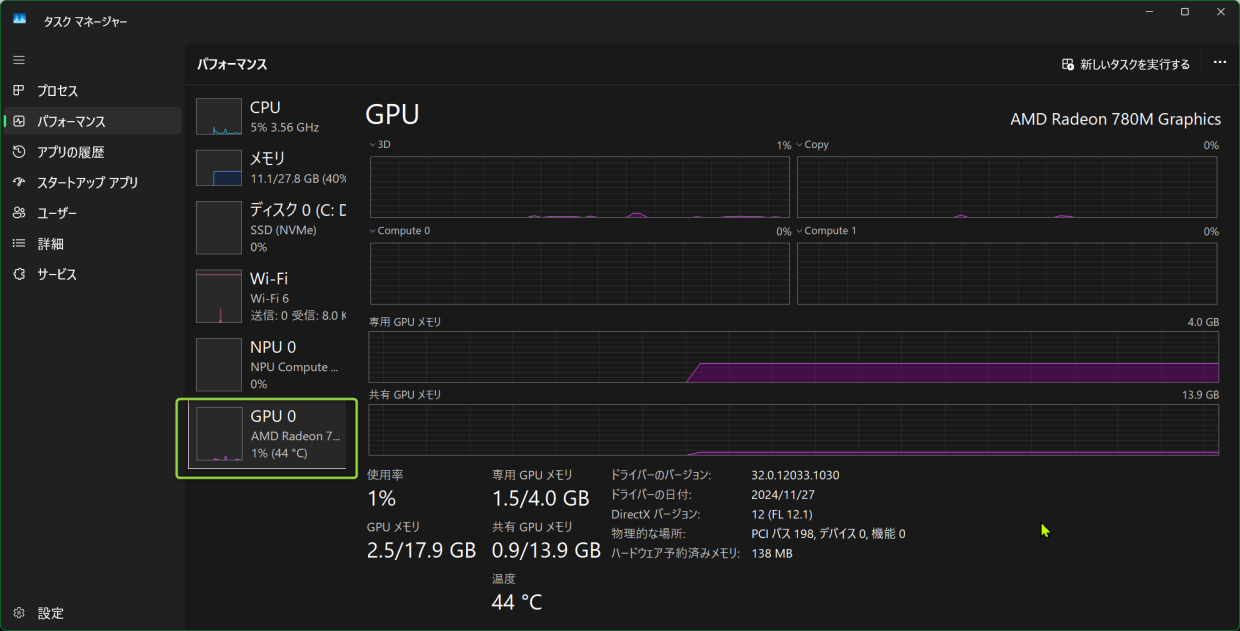Select the CPU performance item

click(267, 117)
